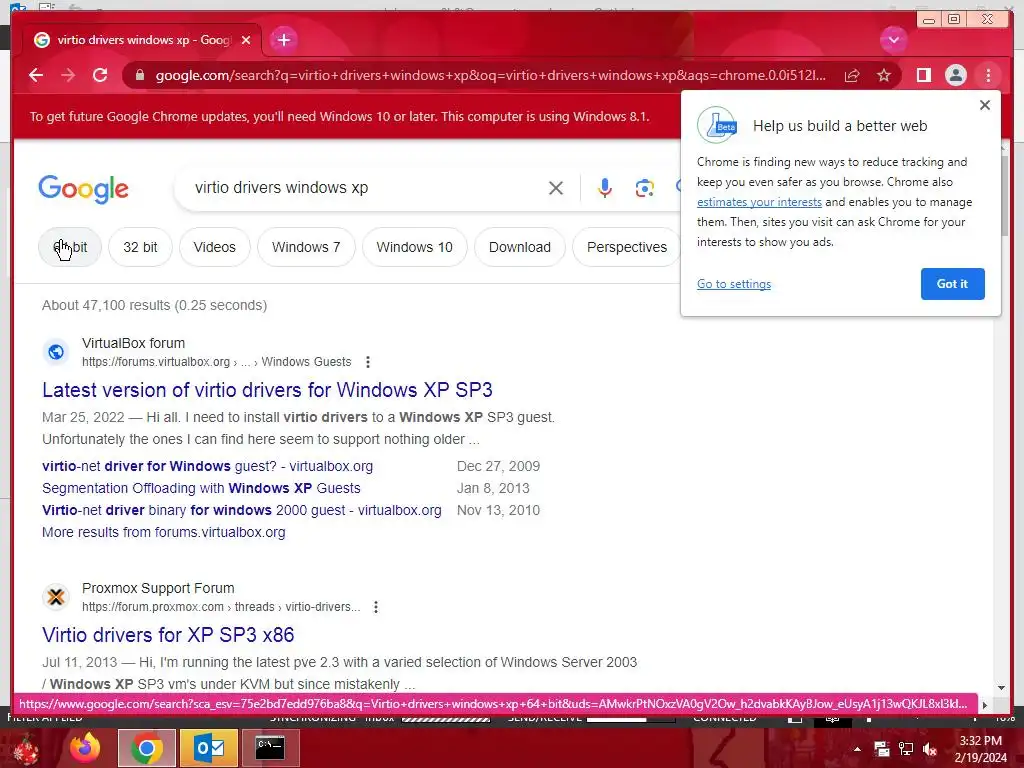This screenshot has width=1024, height=768.
Task: Open Segmentation Offloading with Windows XP Guests
Action: coord(201,488)
